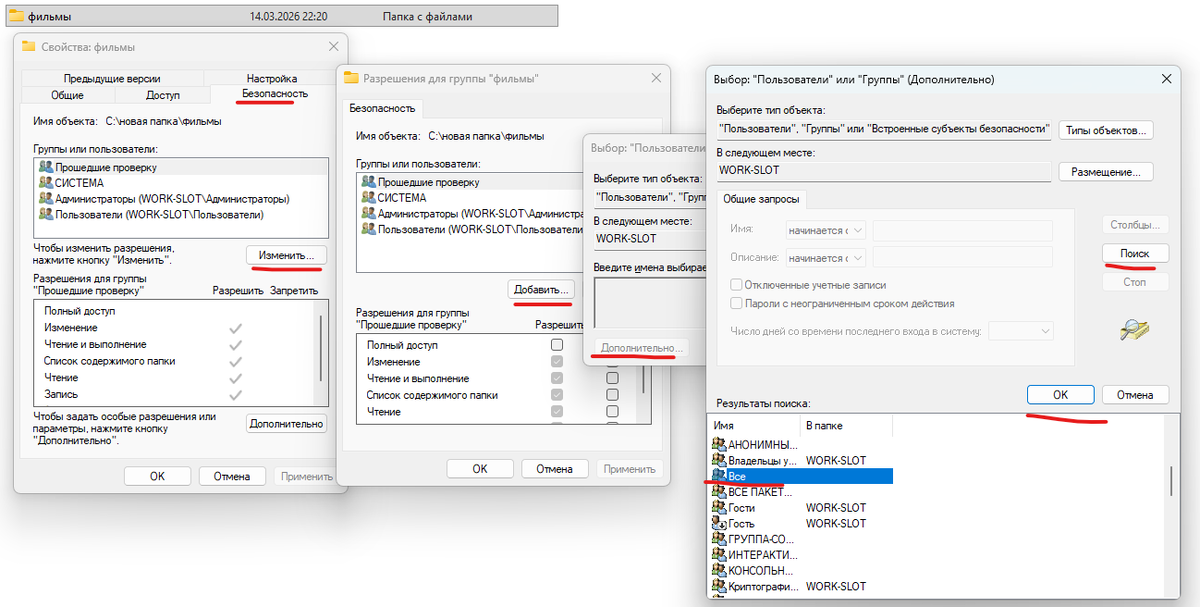Screen dimensions: 1200x607
Task: Click the Владельцы у... result icon
Action: click(718, 460)
